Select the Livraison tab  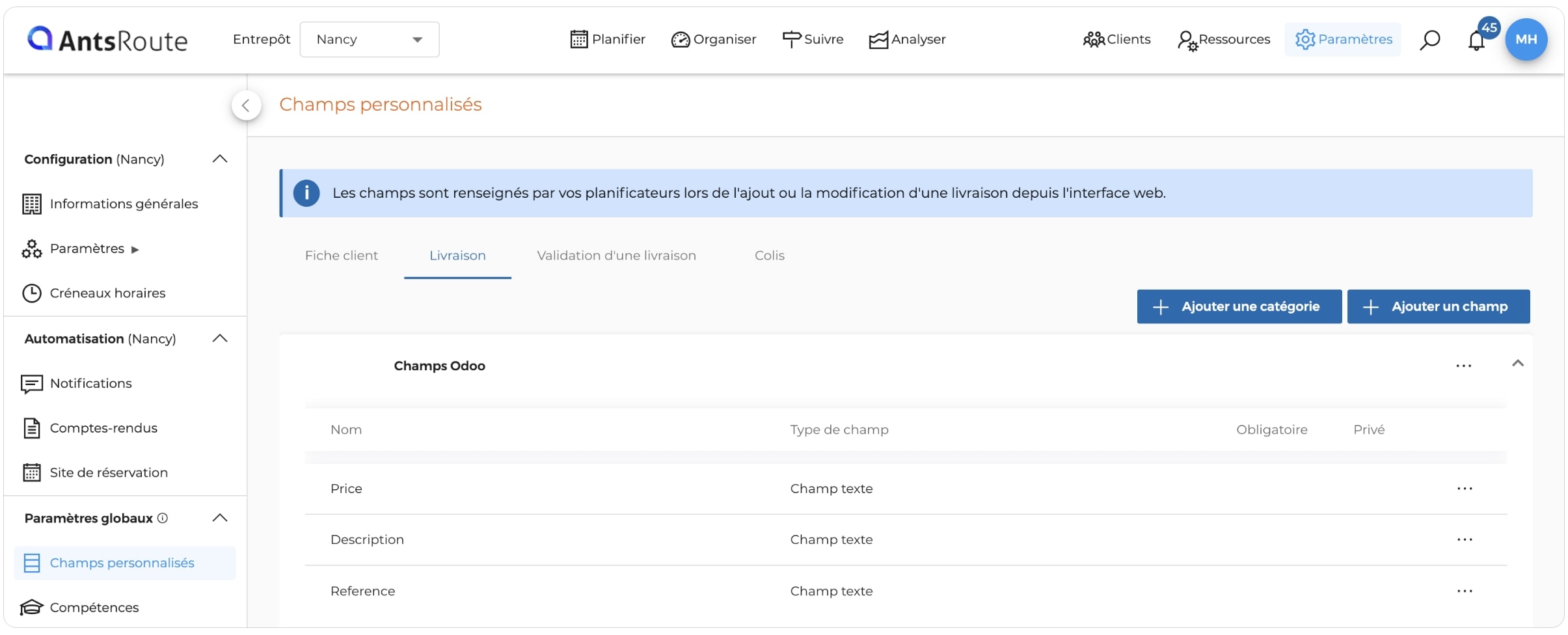tap(457, 256)
